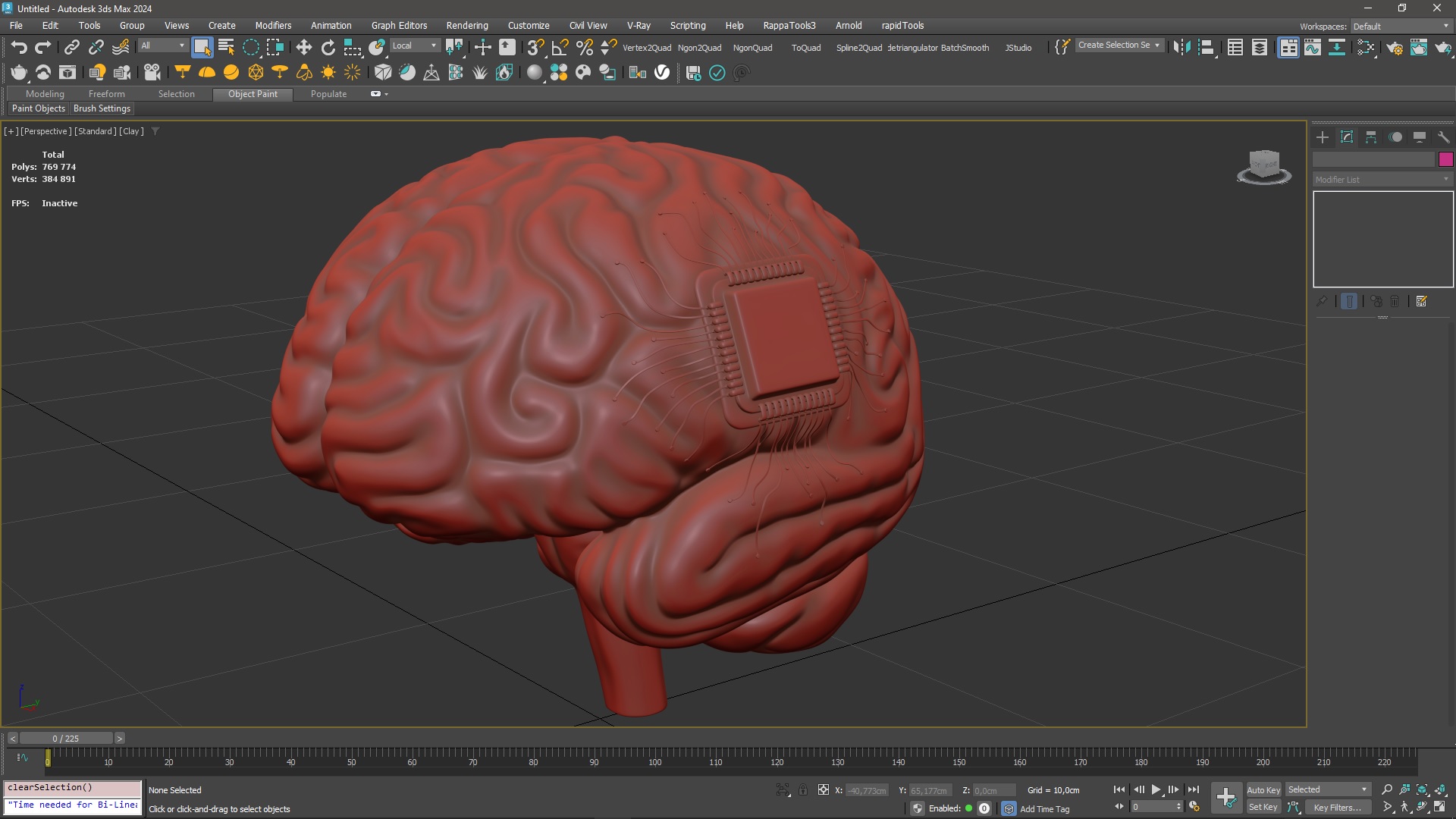
Task: Open the Modifier List dropdown
Action: pyautogui.click(x=1382, y=180)
